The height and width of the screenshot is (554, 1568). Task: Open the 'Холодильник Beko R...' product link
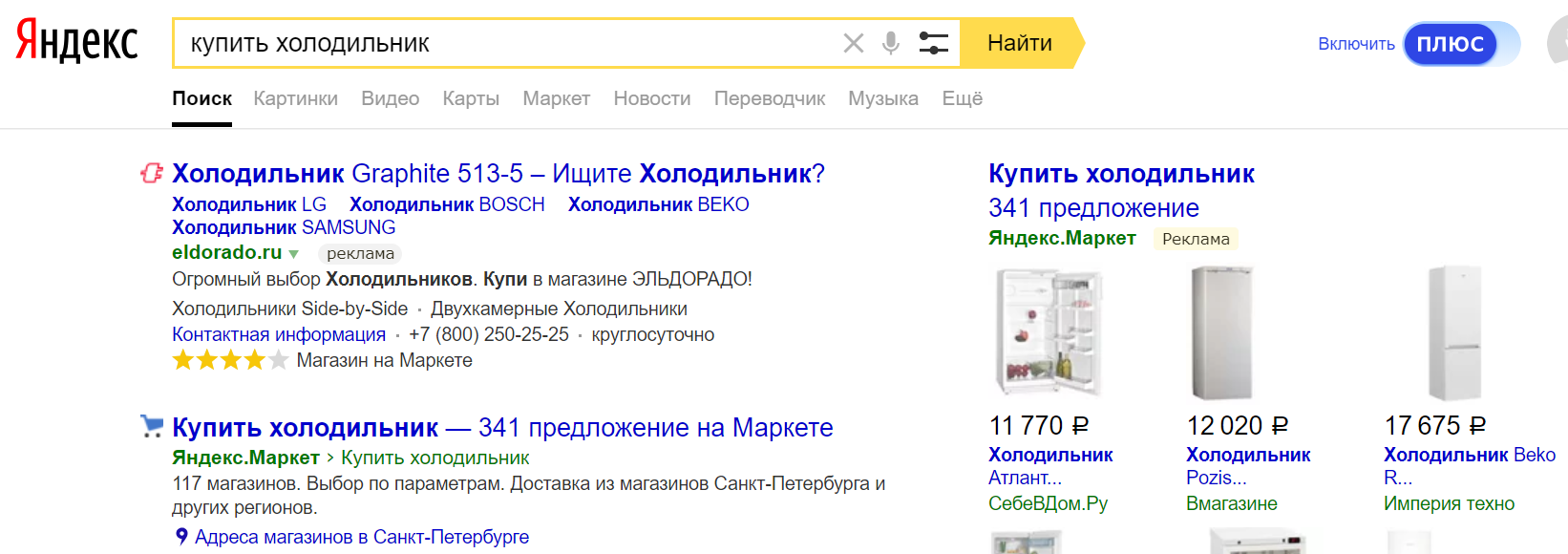pyautogui.click(x=1470, y=466)
